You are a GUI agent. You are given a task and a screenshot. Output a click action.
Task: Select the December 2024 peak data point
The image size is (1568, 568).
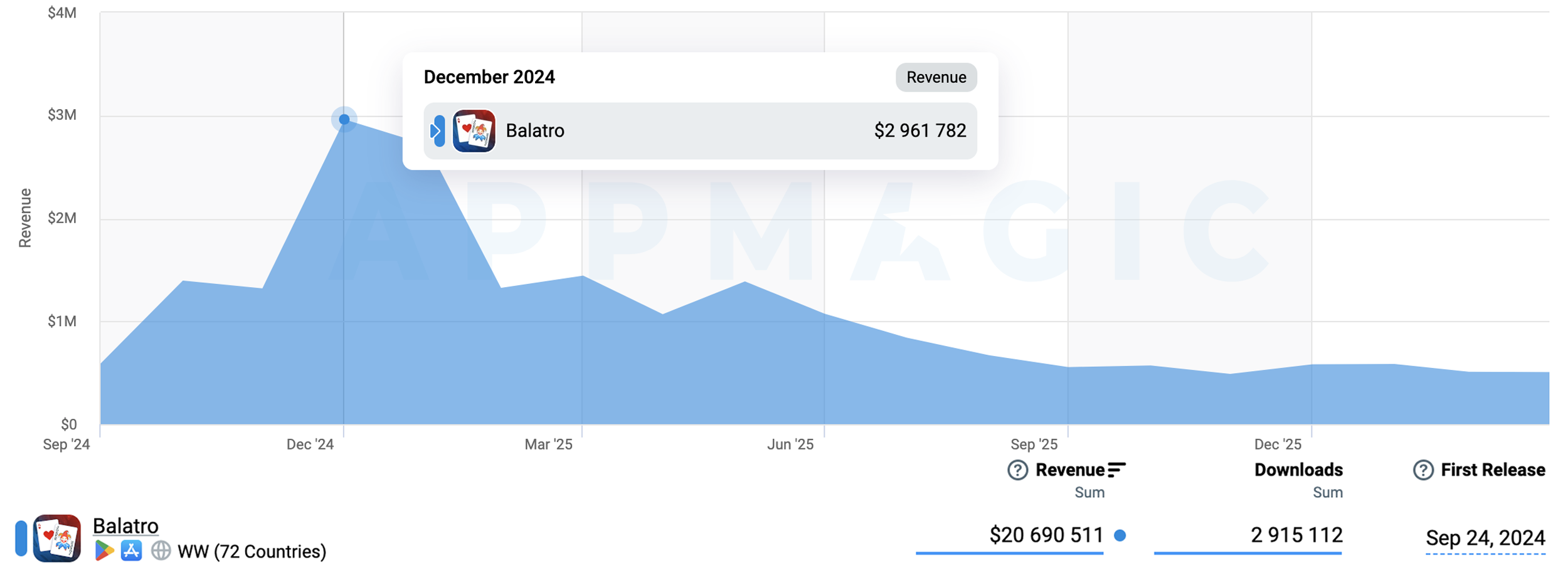344,119
